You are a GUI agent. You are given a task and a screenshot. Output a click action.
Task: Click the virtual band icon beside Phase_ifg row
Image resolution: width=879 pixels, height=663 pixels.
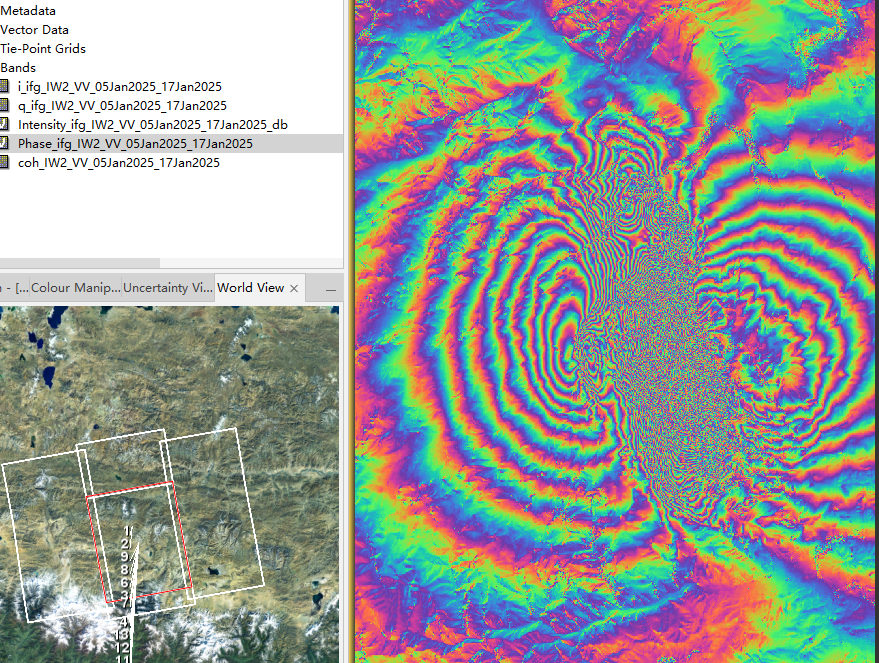(x=4, y=143)
